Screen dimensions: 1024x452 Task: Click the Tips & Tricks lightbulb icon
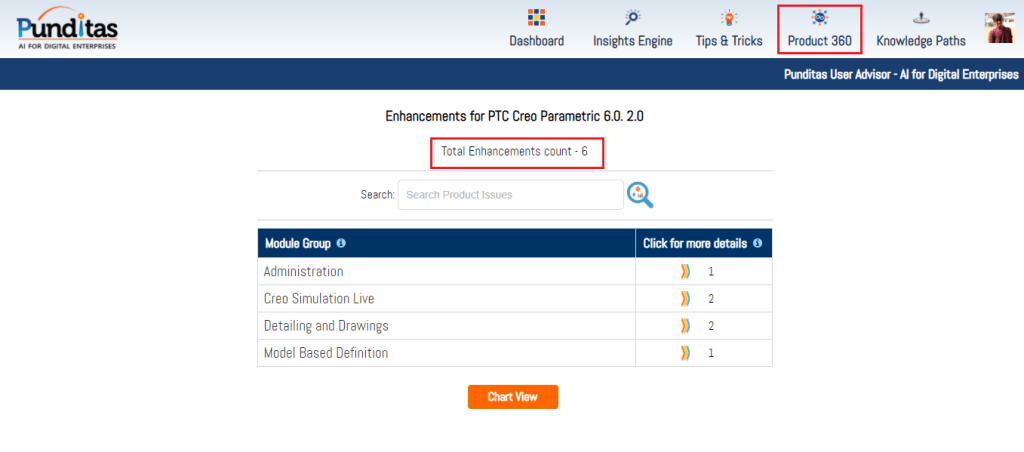[x=729, y=17]
